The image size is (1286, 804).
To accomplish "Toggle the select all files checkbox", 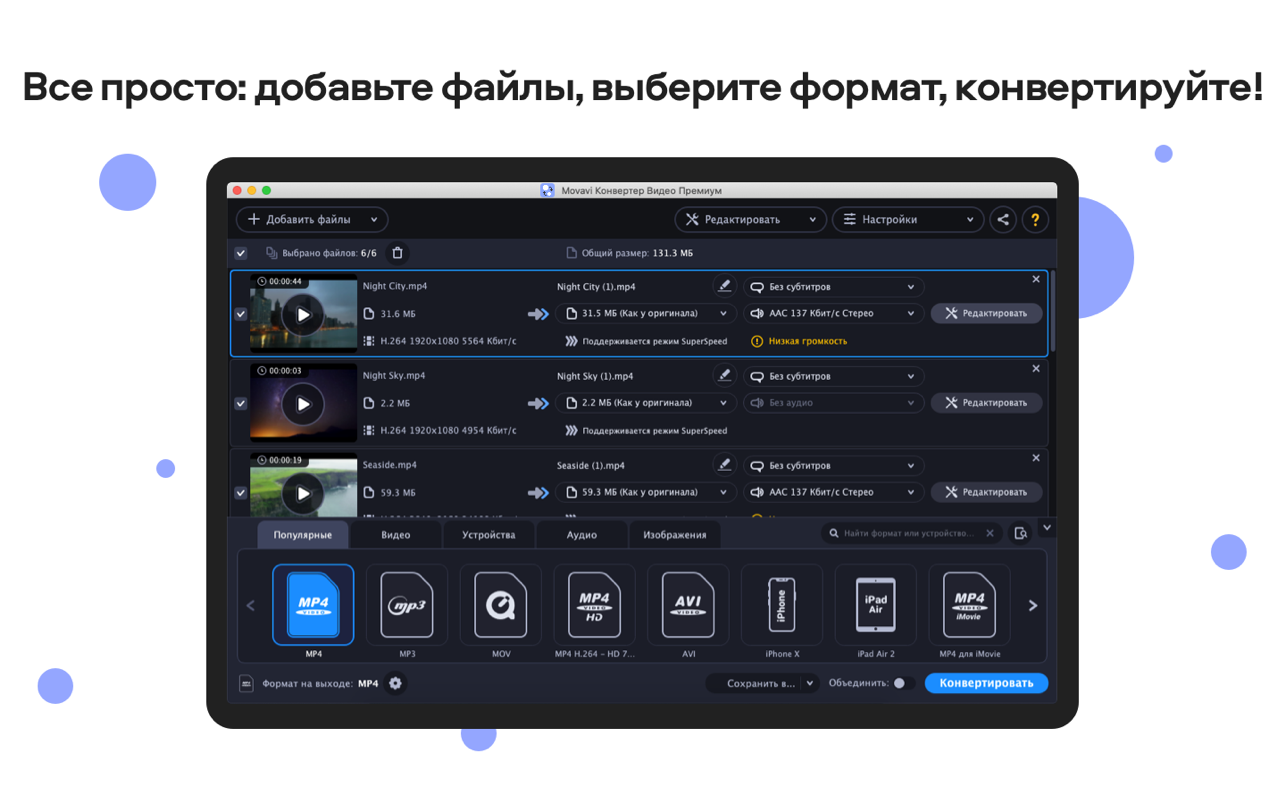I will tap(240, 253).
